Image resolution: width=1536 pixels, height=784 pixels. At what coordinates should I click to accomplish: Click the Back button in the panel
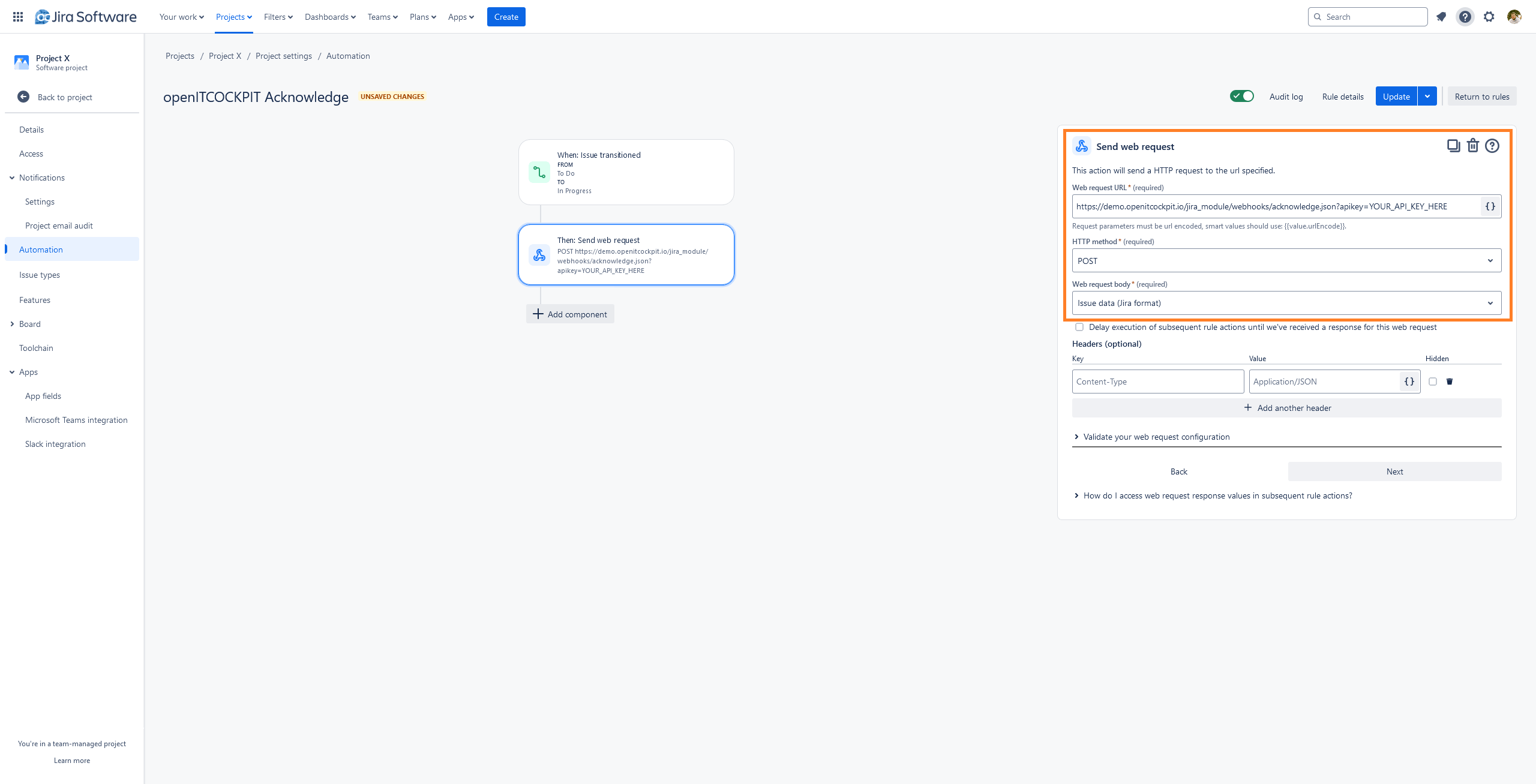click(1178, 471)
